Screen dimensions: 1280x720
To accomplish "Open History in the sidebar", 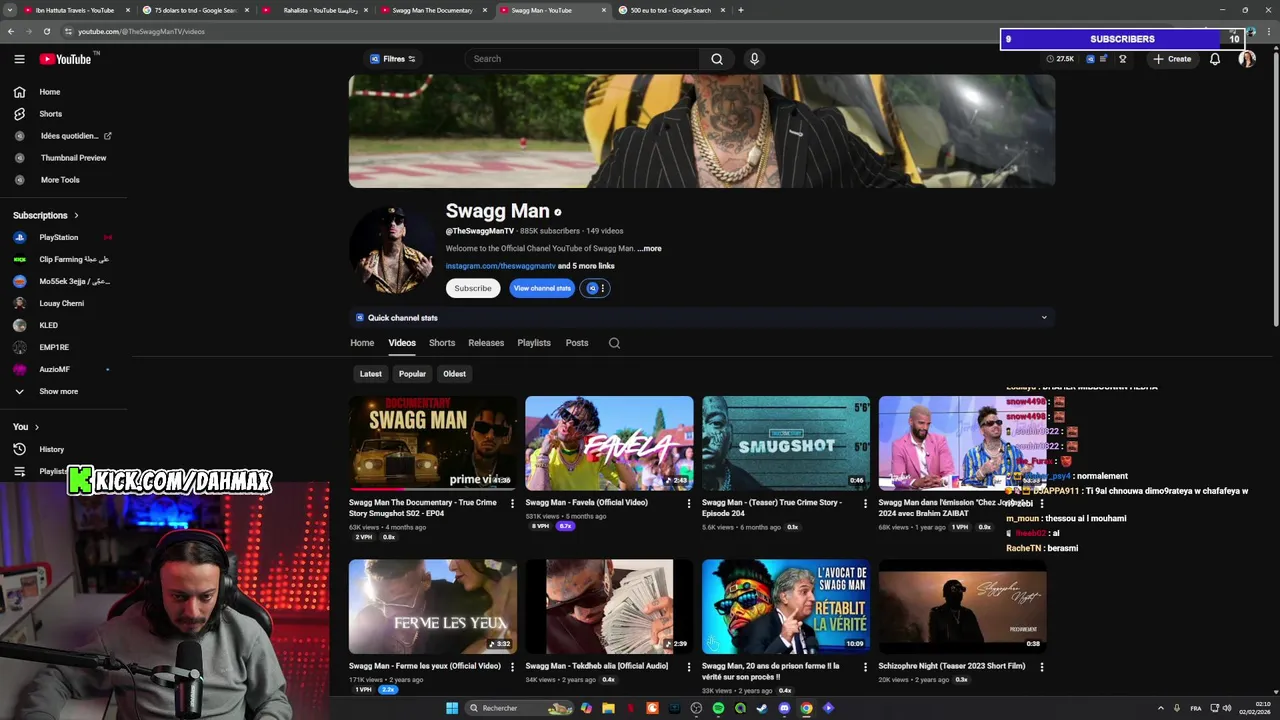I will click(51, 449).
